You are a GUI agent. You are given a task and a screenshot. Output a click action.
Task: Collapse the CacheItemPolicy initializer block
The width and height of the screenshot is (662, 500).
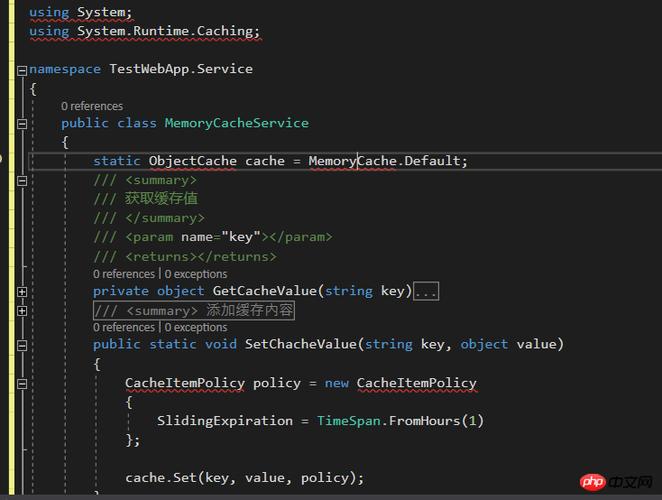tap(22, 383)
